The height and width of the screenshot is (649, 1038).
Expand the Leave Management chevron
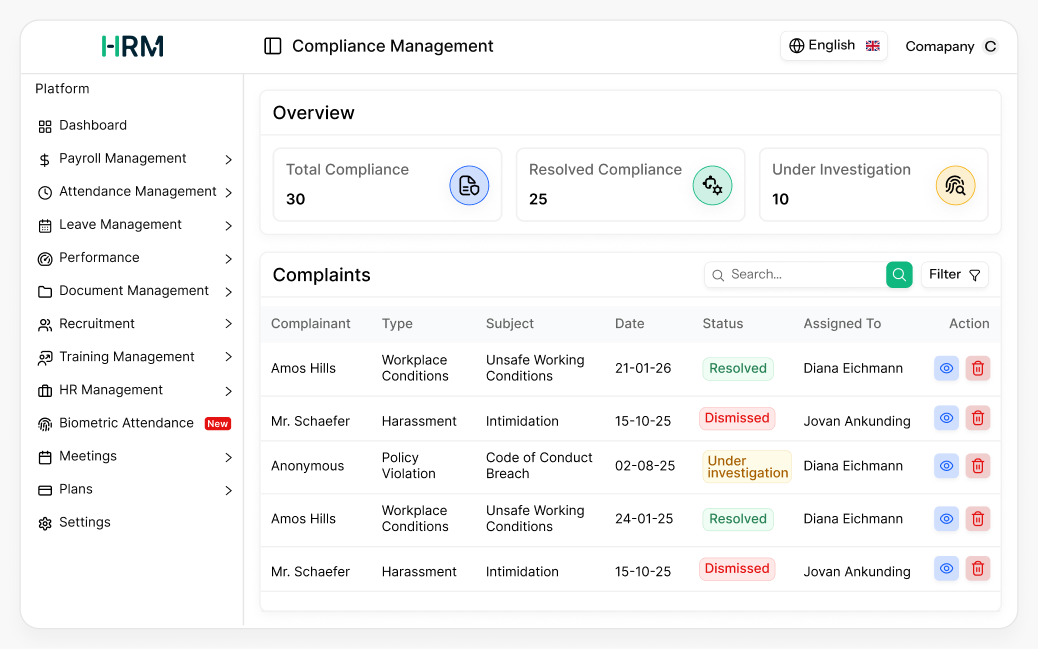click(229, 224)
